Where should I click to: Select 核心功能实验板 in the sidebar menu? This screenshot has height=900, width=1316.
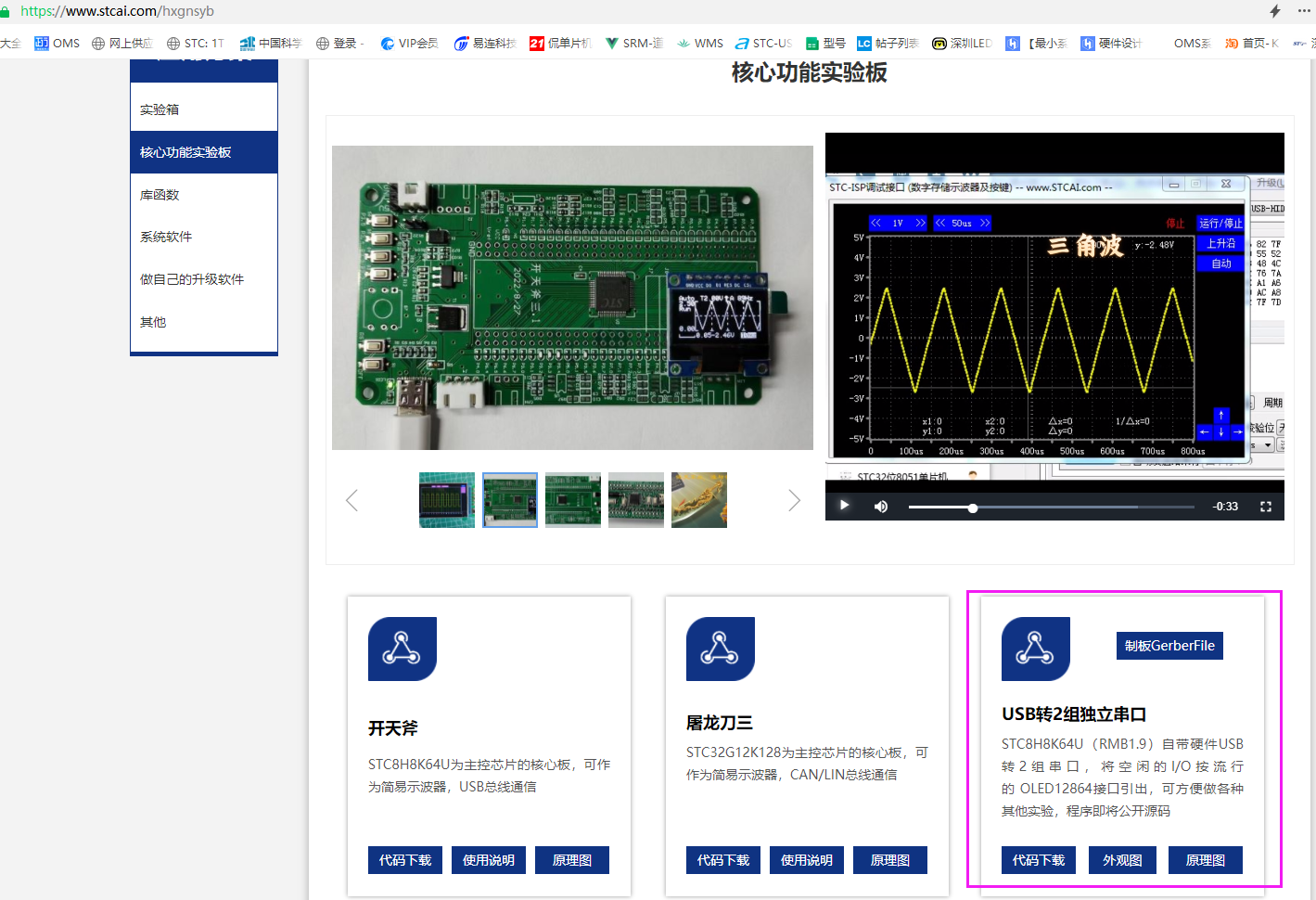[x=204, y=152]
